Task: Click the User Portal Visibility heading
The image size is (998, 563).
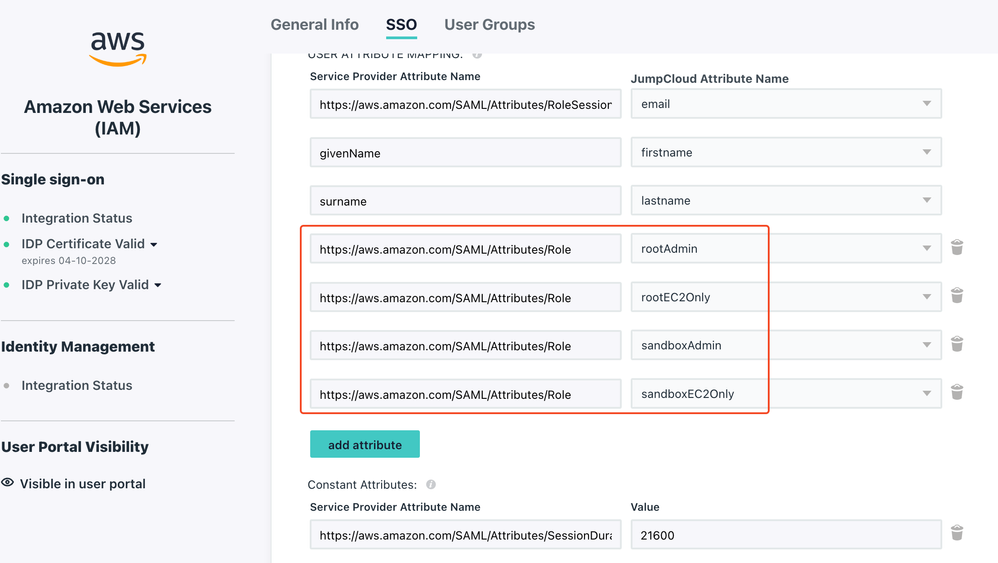Action: coord(74,447)
